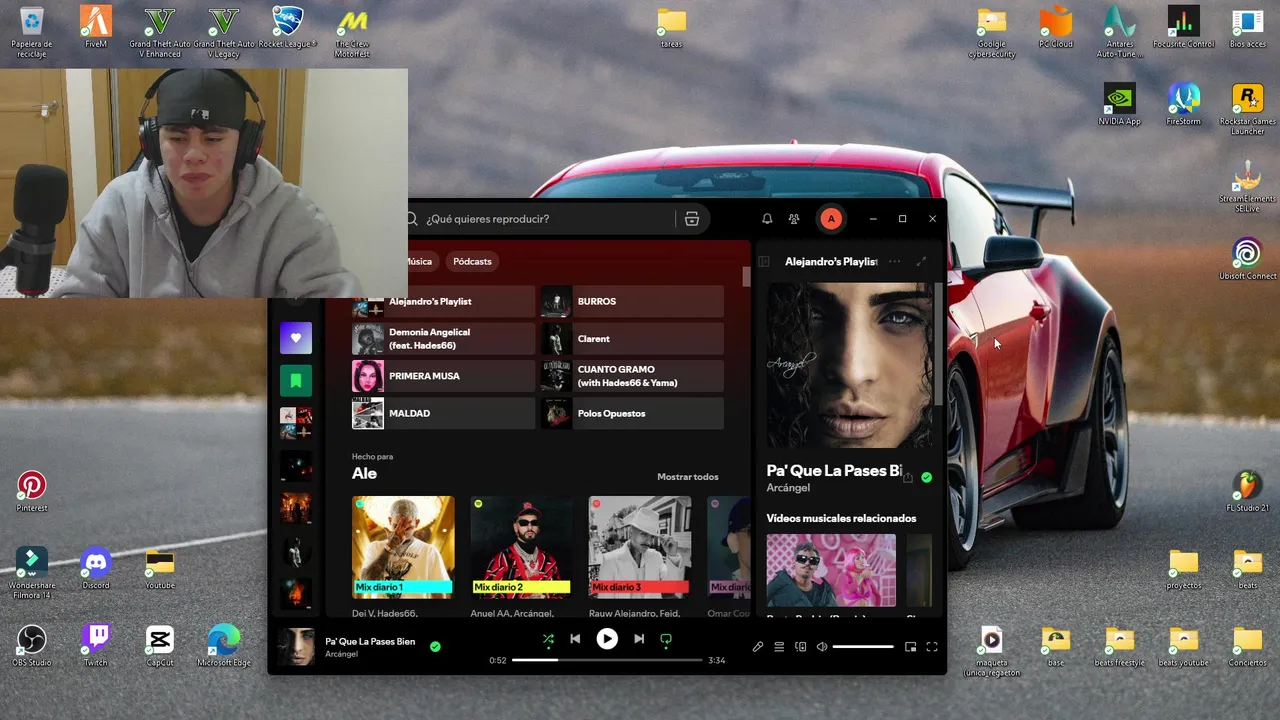
Task: Open the 'tareas' desktop folder
Action: click(672, 27)
